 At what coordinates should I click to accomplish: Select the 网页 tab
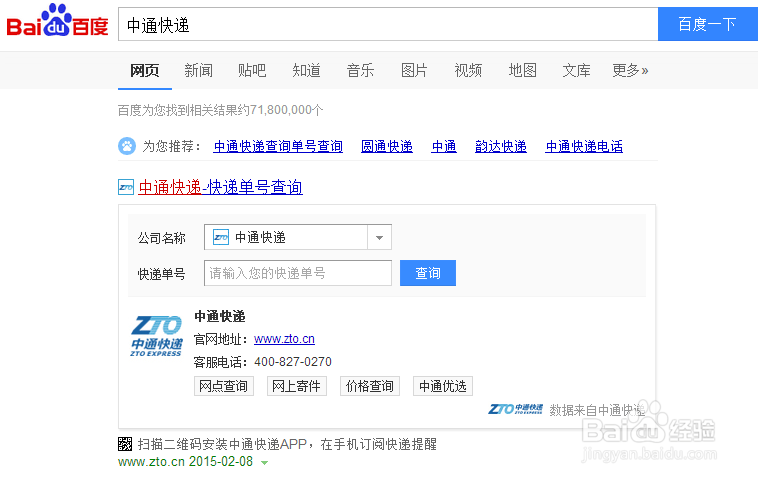pyautogui.click(x=145, y=71)
